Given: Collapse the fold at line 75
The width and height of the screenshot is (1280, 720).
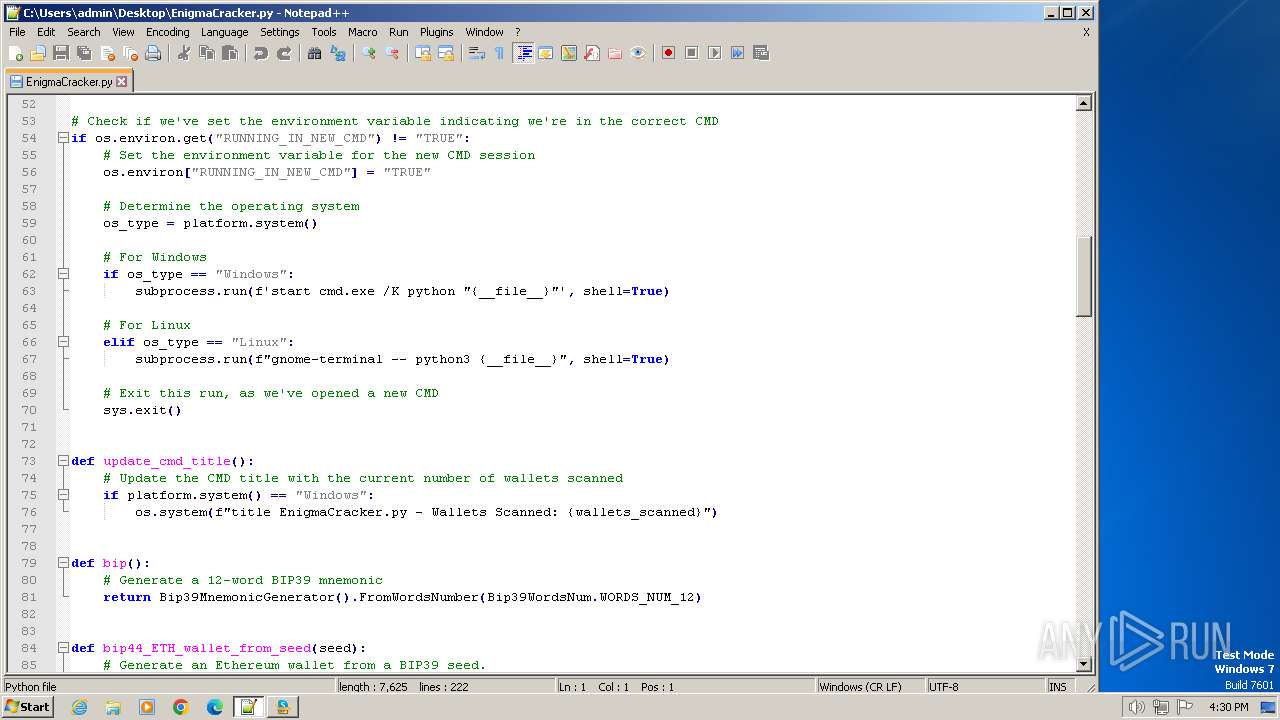Looking at the screenshot, I should (x=63, y=495).
